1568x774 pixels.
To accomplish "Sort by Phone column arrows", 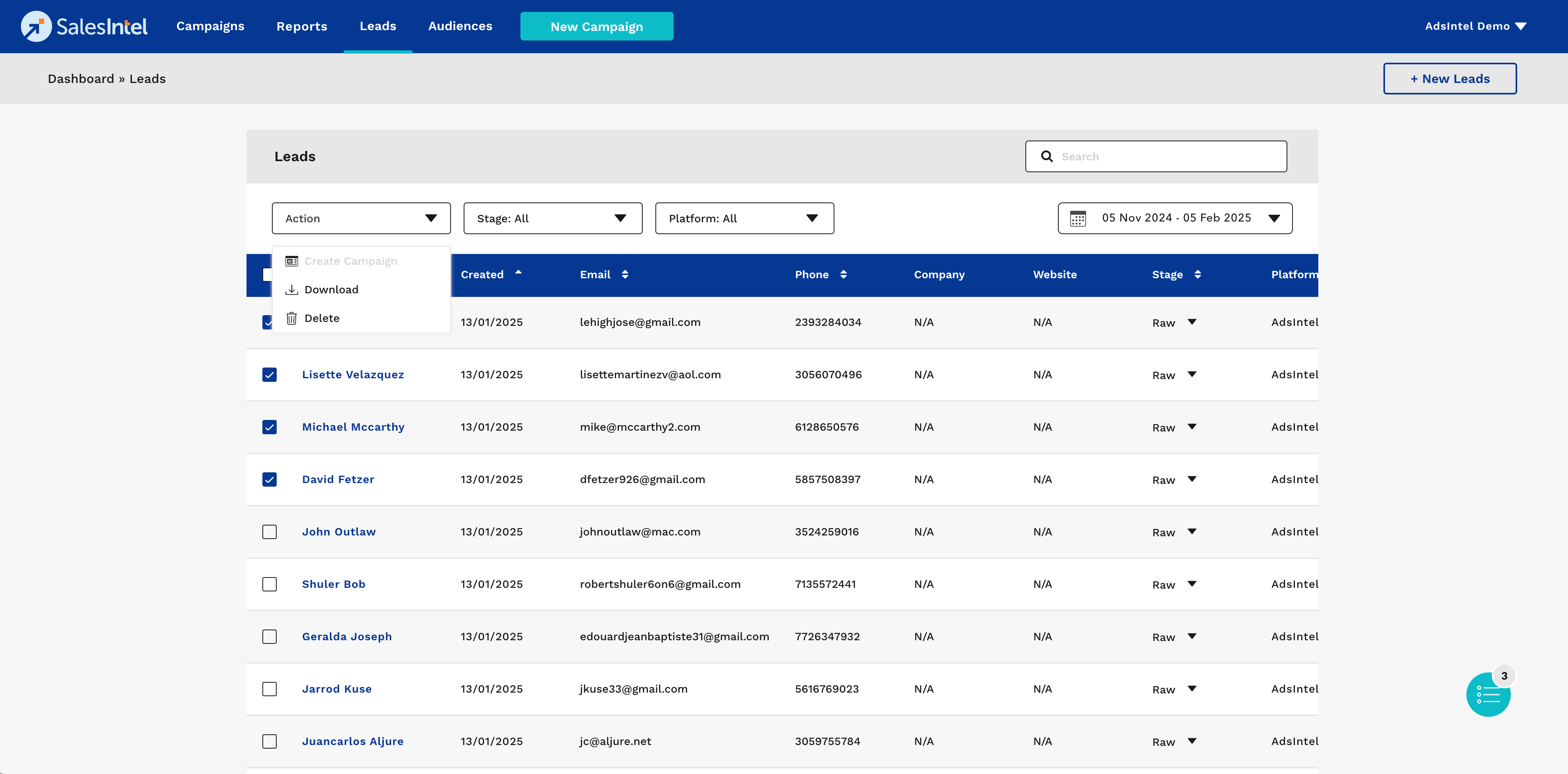I will pyautogui.click(x=843, y=274).
